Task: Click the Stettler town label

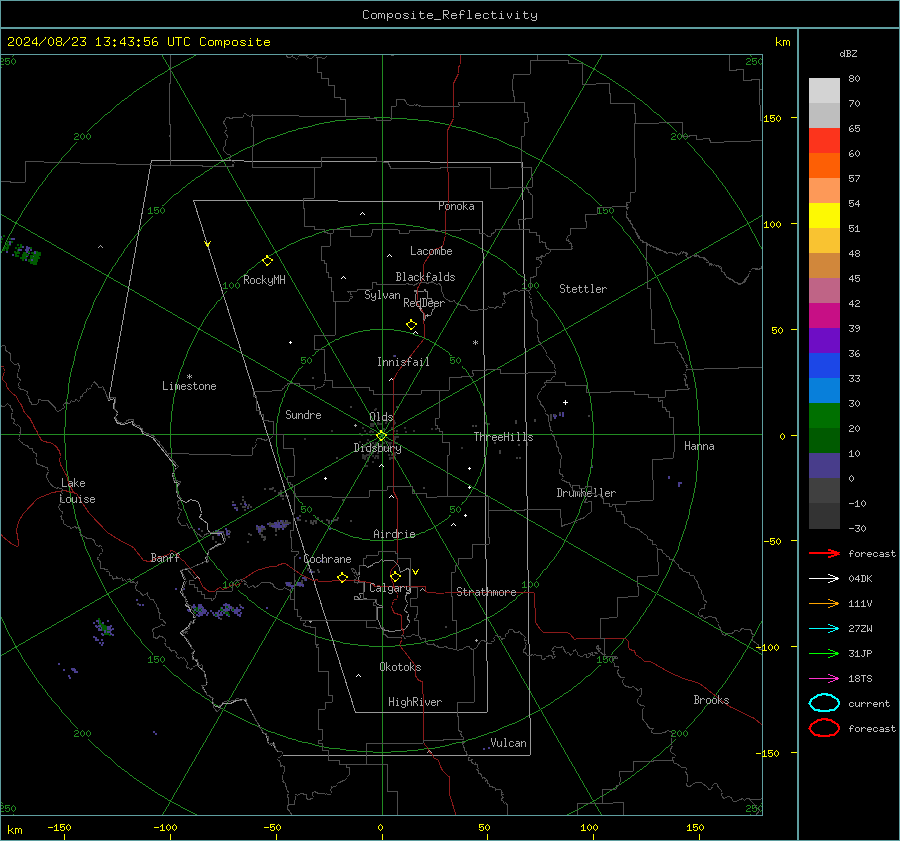Action: (583, 289)
